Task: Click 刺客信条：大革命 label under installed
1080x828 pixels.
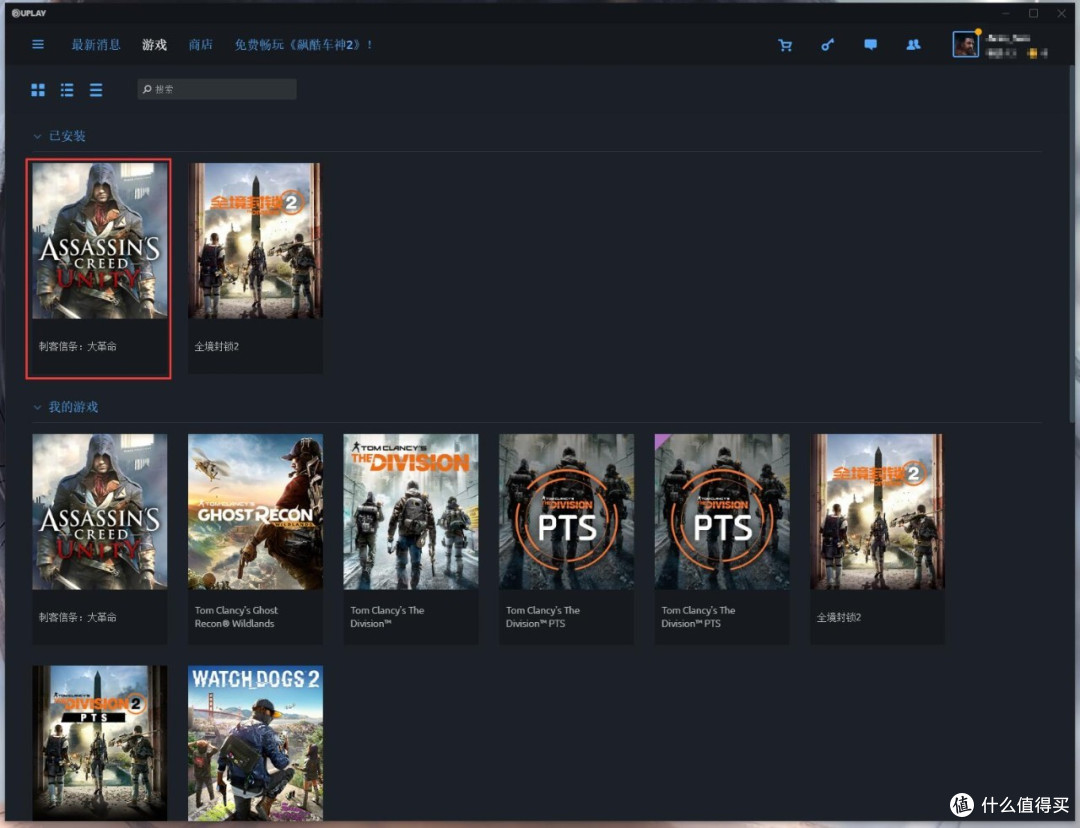Action: pos(78,346)
